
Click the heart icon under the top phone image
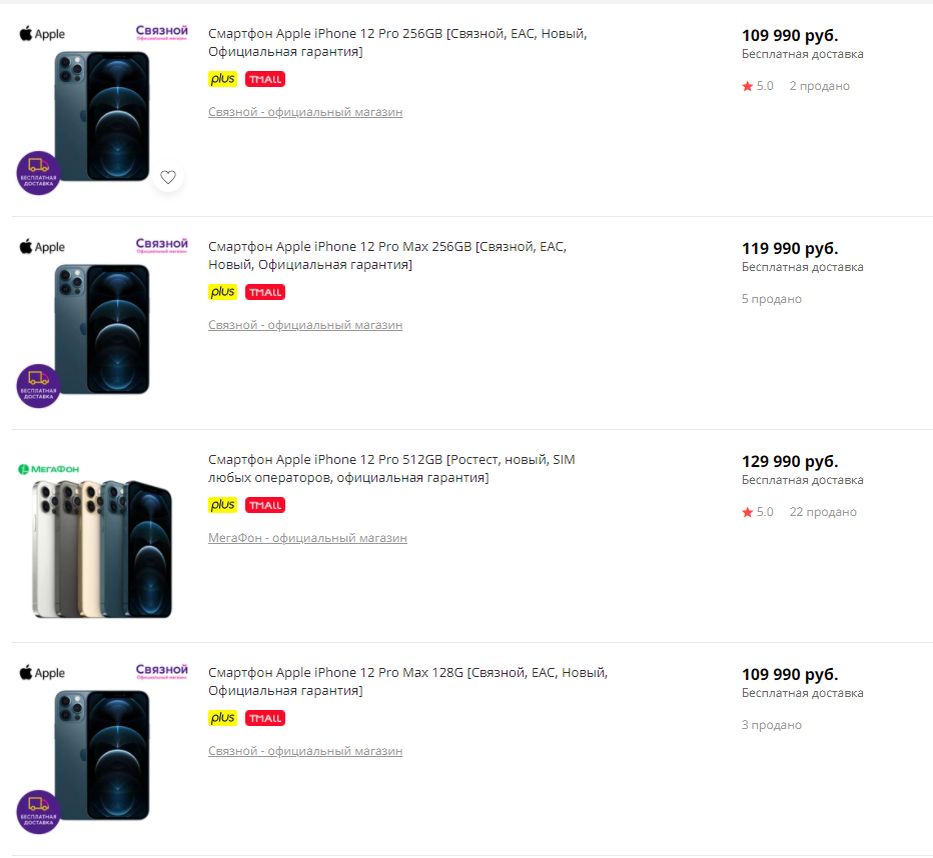pos(168,176)
